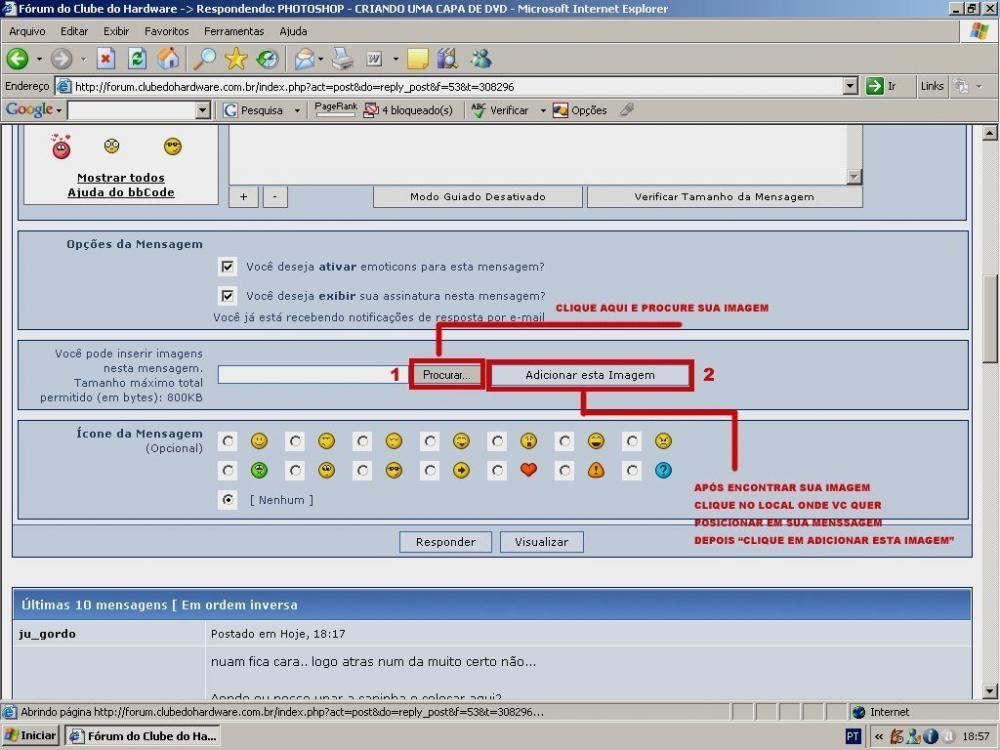Viewport: 1000px width, 750px height.
Task: Refresh the page with the Refresh icon
Action: [138, 59]
